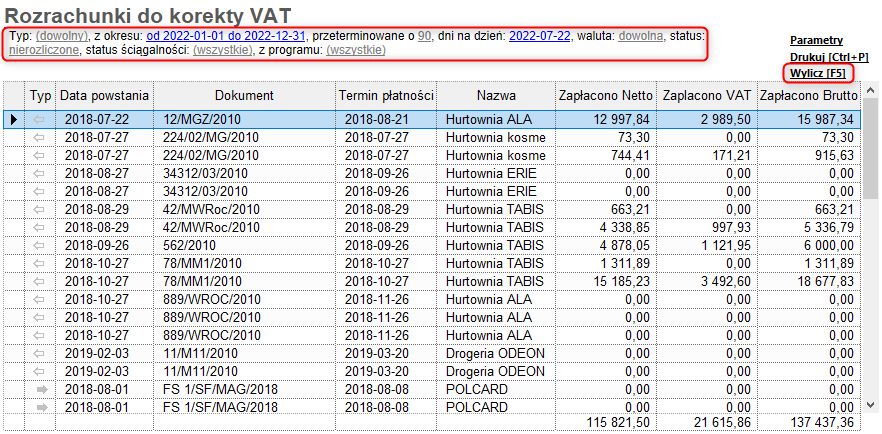The width and height of the screenshot is (882, 434).
Task: Change the Typ filter value (dowolny)
Action: (62, 36)
